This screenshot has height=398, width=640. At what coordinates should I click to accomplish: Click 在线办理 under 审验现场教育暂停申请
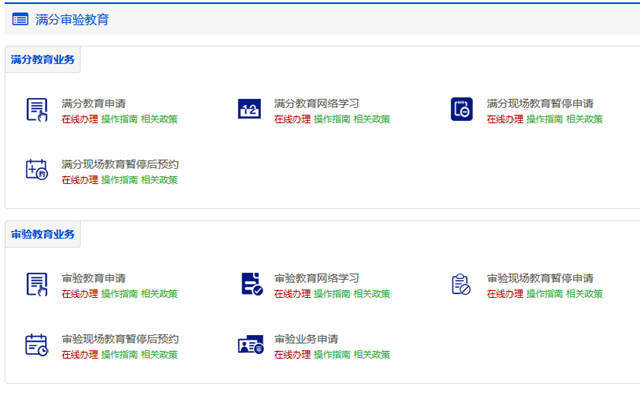505,294
